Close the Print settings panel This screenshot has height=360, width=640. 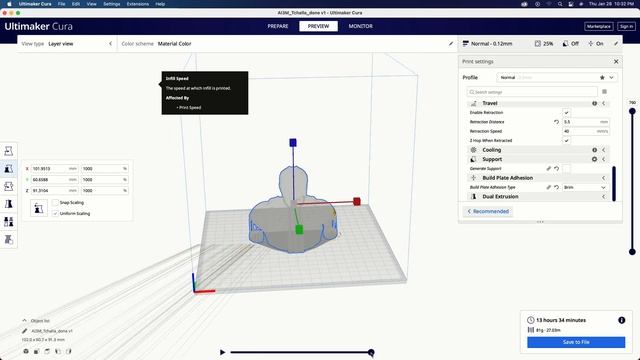[x=616, y=61]
